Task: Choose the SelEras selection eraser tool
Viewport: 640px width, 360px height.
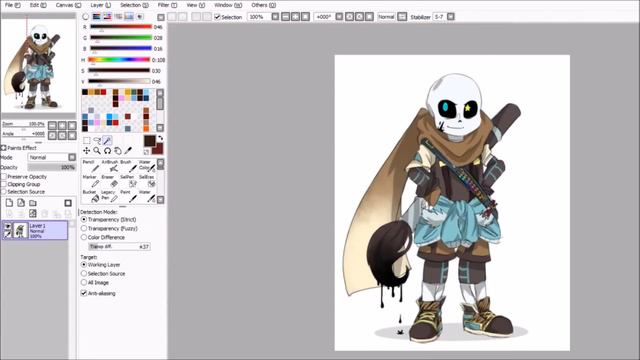Action: pos(147,181)
